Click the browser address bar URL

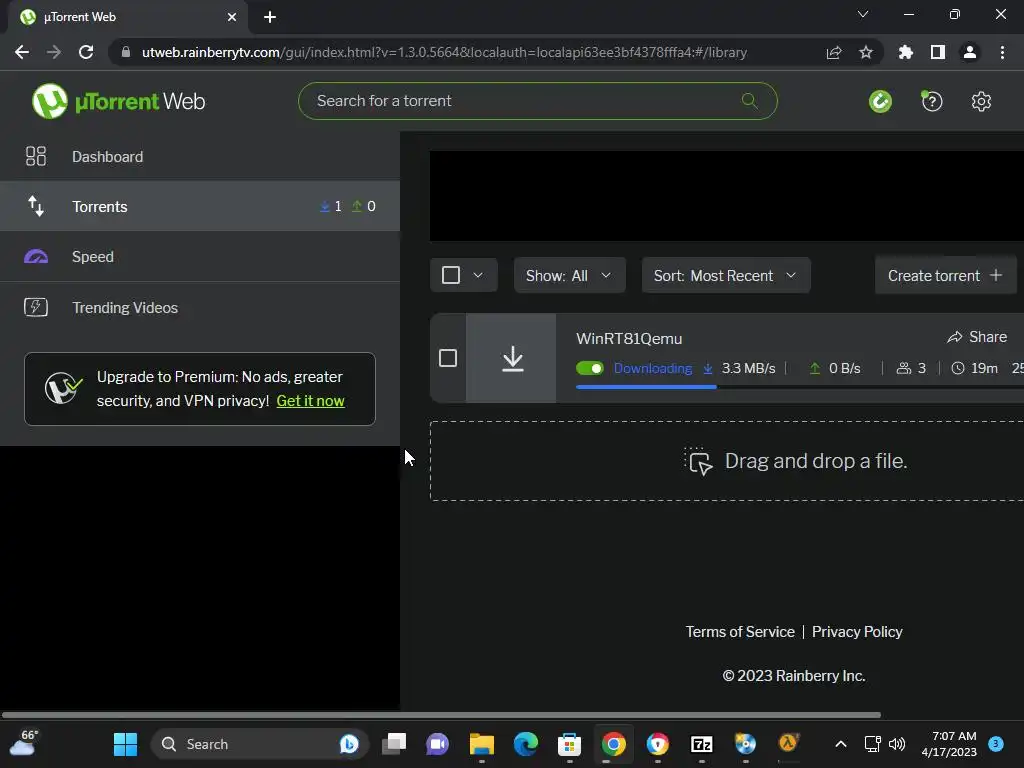[x=444, y=52]
